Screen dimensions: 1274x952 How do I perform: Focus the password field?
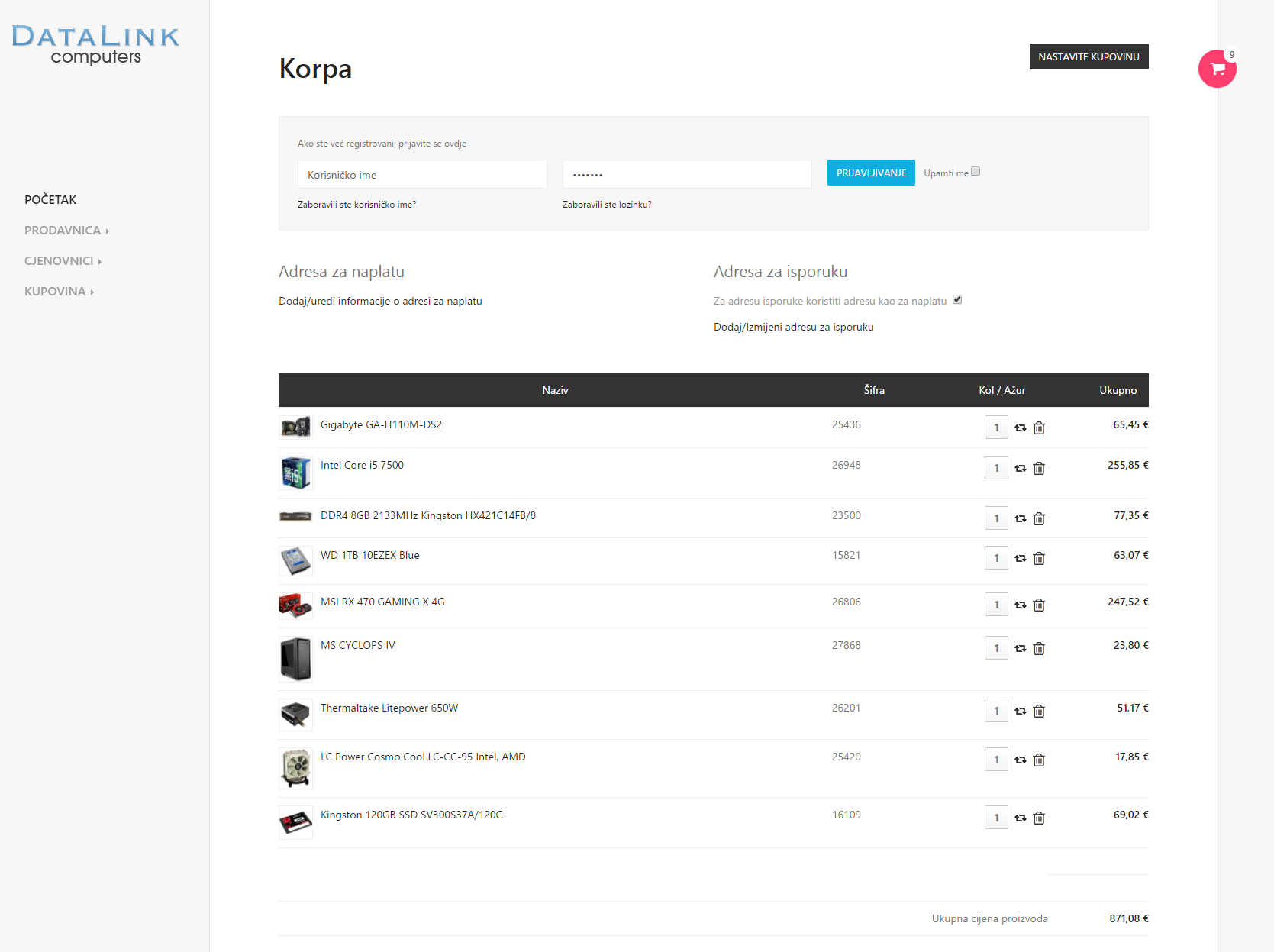tap(687, 174)
